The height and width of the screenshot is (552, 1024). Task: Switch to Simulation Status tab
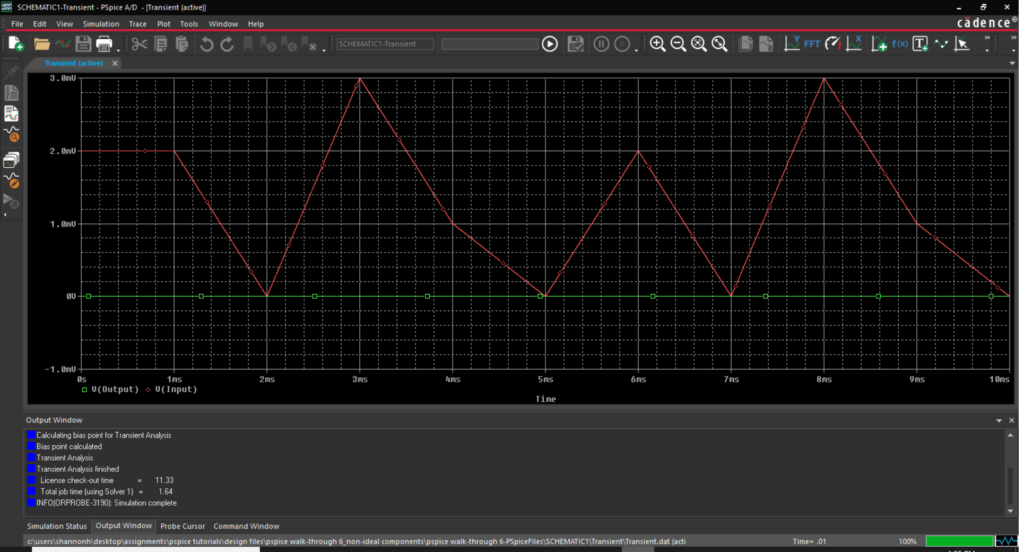(56, 526)
